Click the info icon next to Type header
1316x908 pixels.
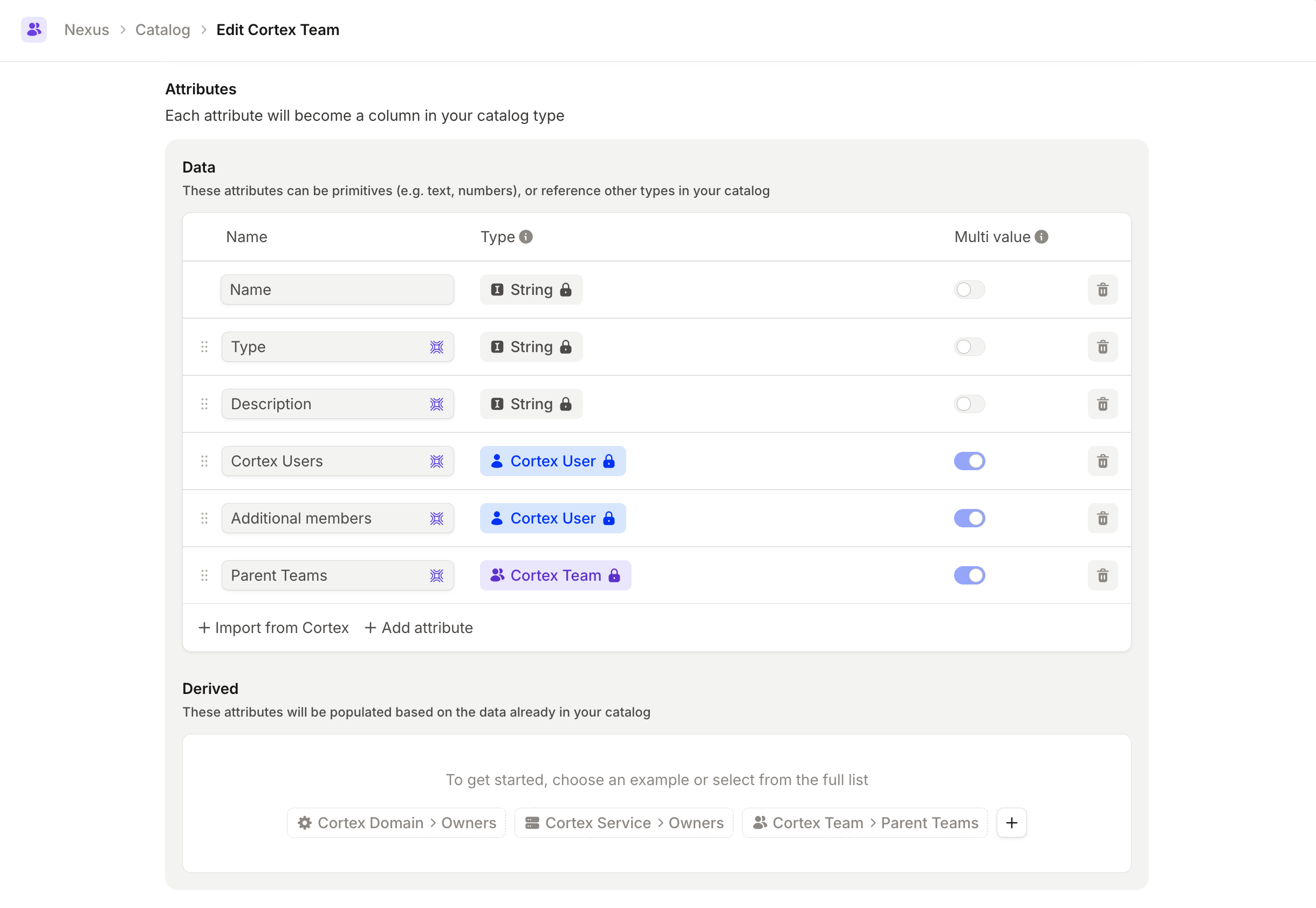pyautogui.click(x=526, y=237)
